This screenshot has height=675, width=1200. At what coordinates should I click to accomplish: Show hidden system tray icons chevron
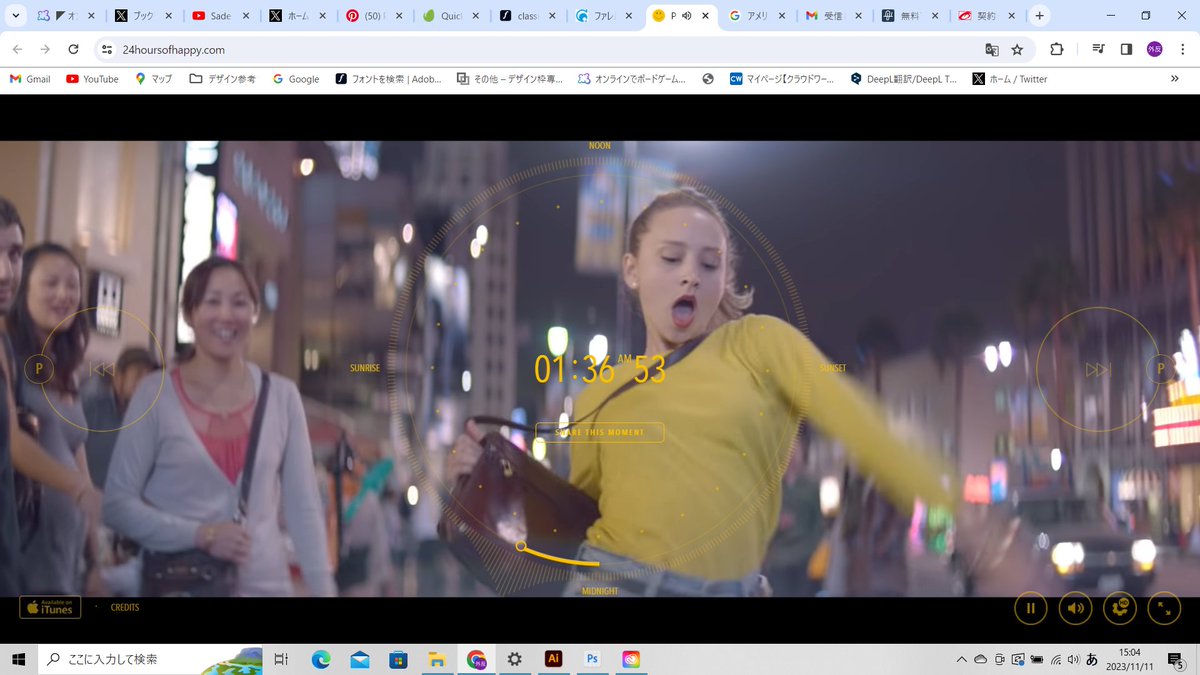click(962, 659)
